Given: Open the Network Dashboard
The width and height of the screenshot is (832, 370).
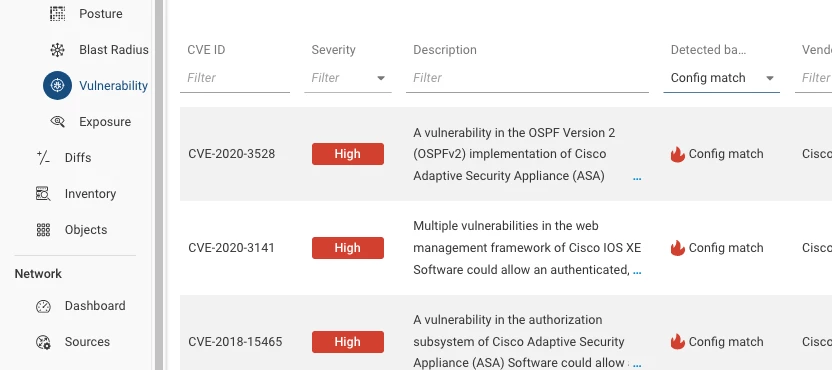Looking at the screenshot, I should (95, 306).
